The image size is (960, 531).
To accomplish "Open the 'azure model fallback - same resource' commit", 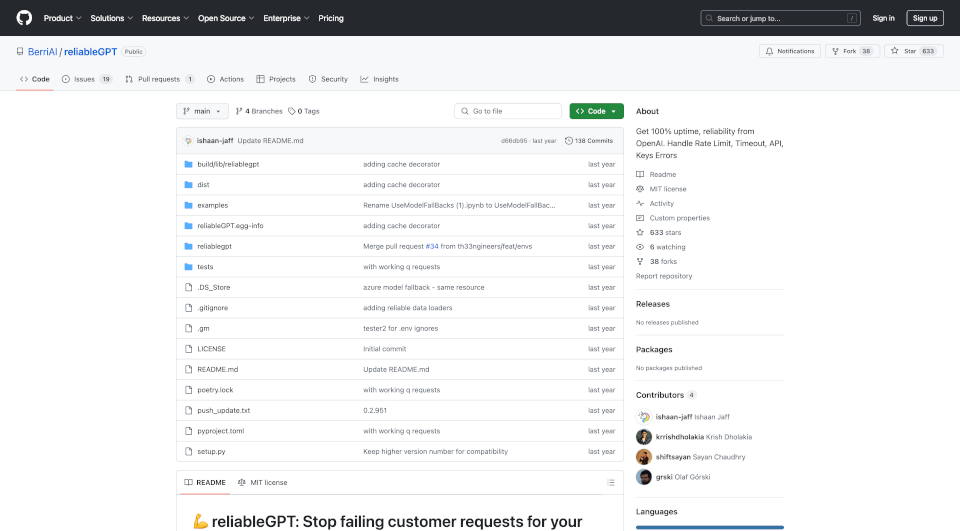I will click(x=424, y=287).
